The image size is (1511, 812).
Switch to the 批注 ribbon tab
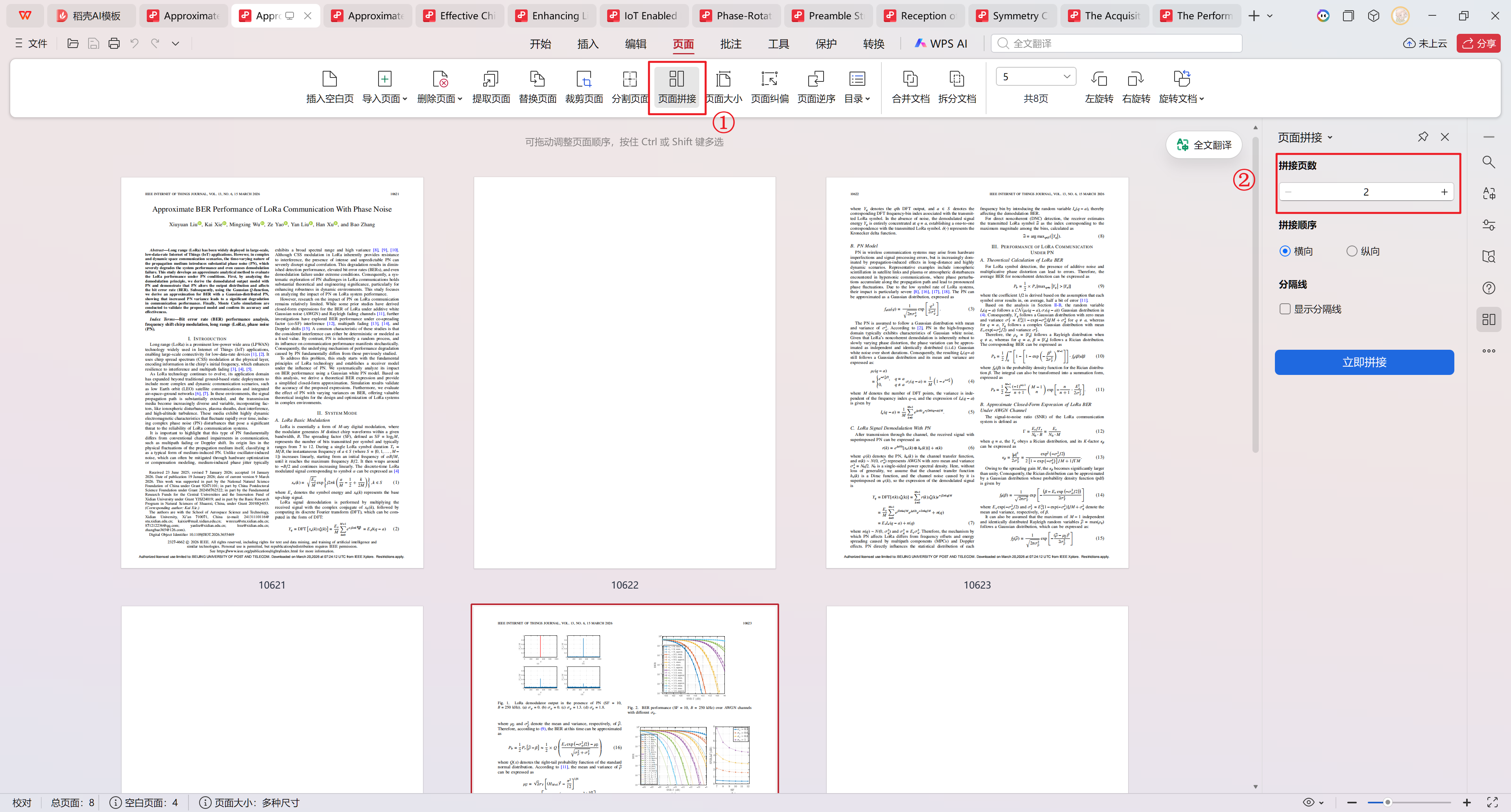(x=730, y=44)
